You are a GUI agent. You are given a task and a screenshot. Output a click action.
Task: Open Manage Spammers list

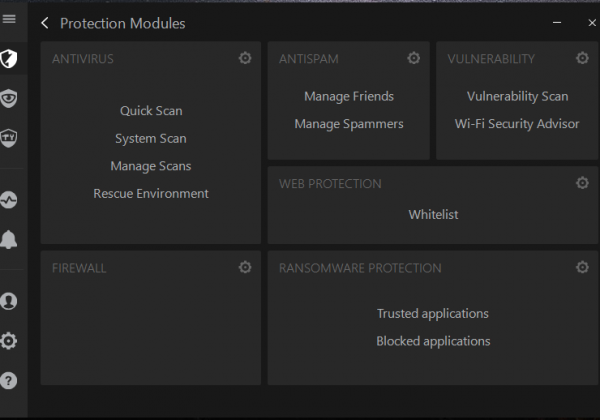point(349,124)
